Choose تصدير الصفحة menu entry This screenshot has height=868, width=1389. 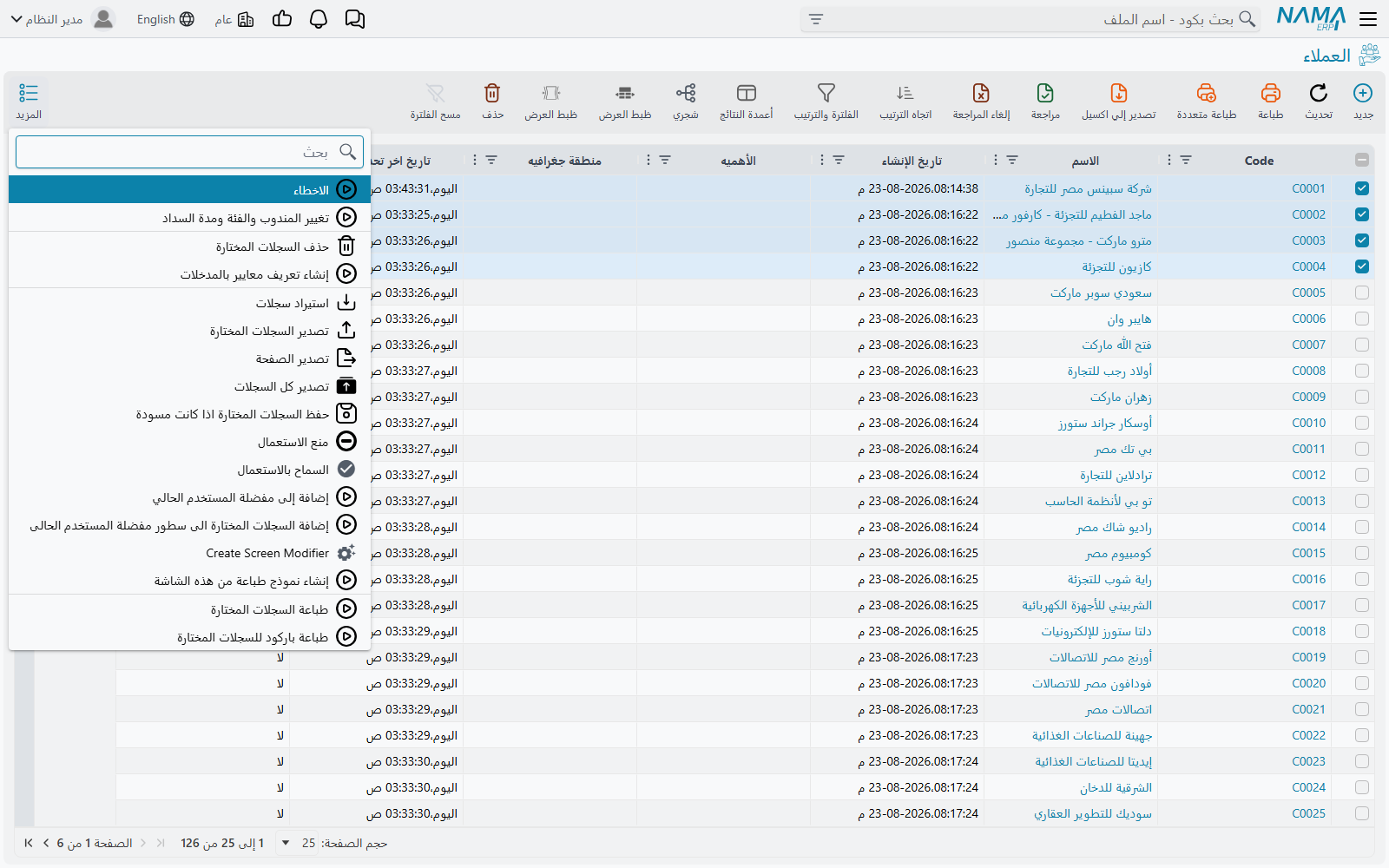coord(190,358)
